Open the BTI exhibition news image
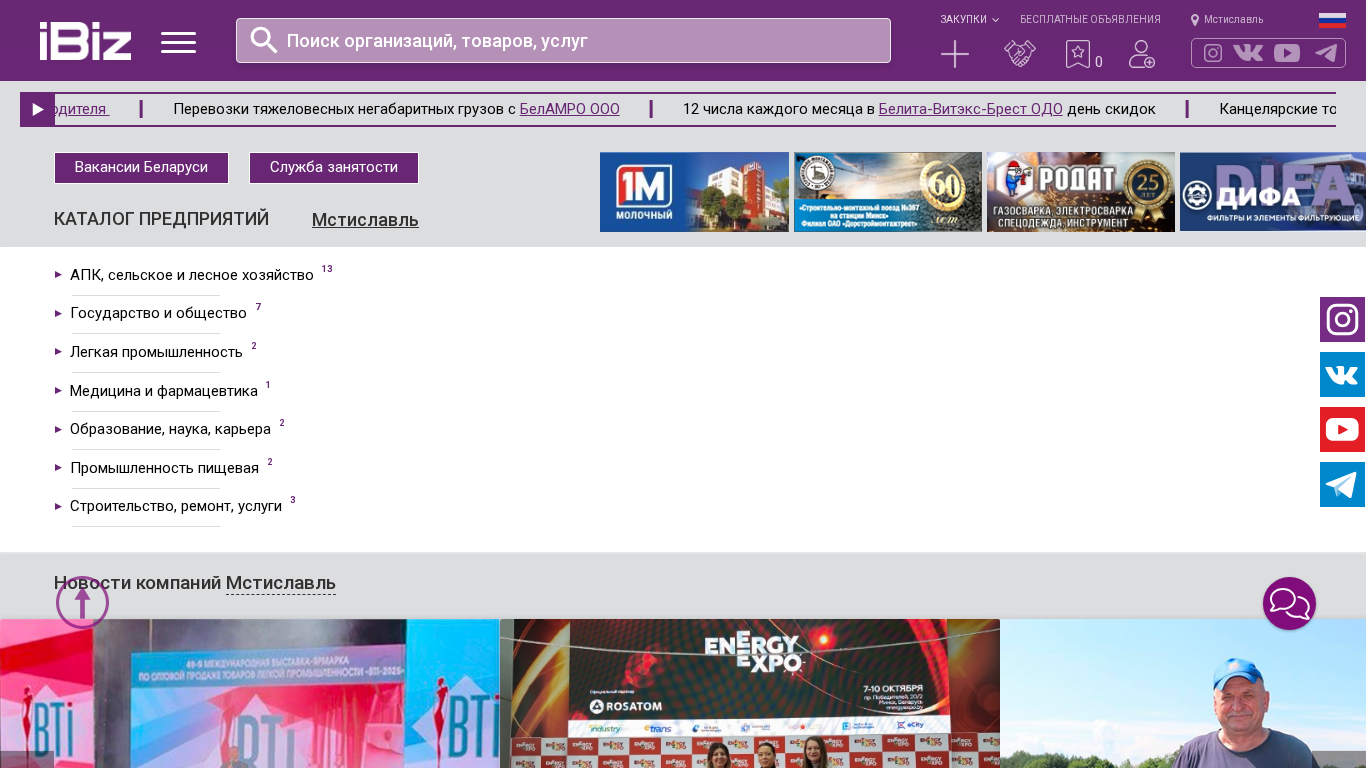This screenshot has height=768, width=1366. [250, 693]
